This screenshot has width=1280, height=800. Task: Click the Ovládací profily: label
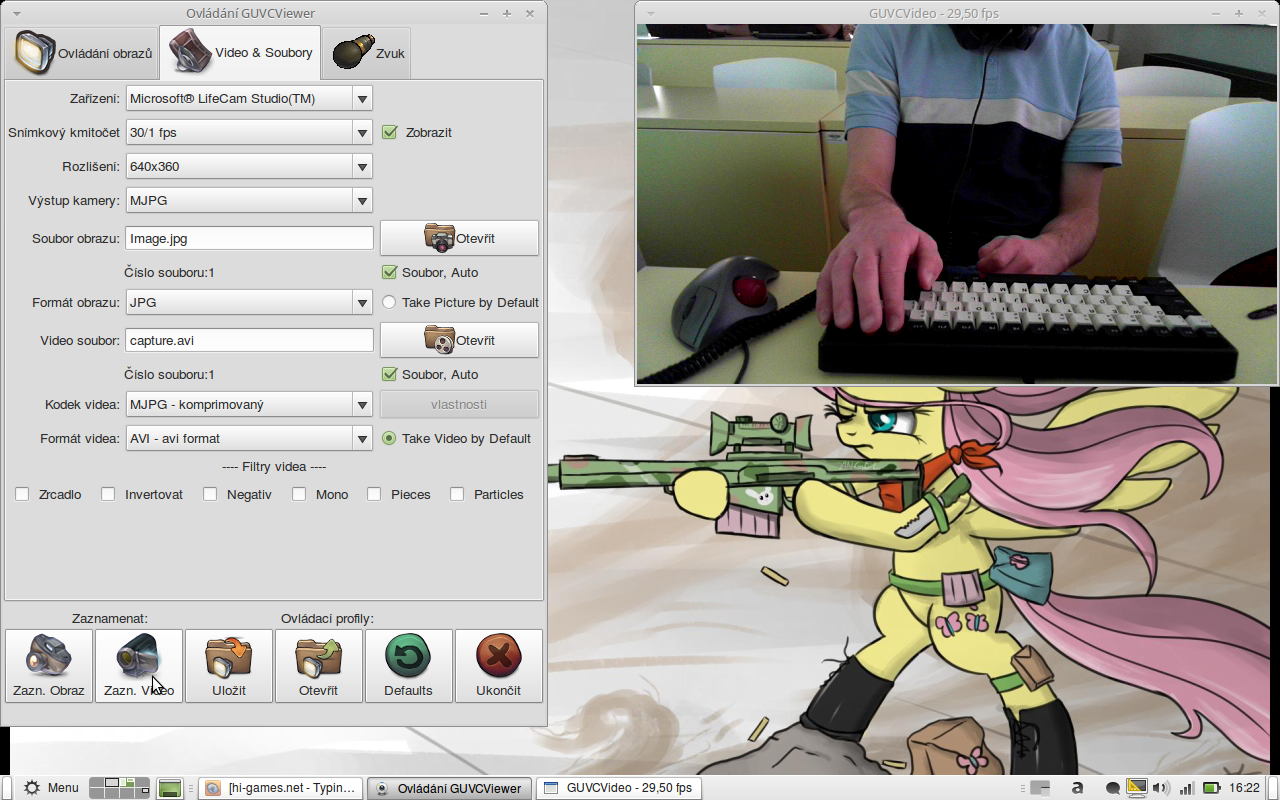[327, 619]
